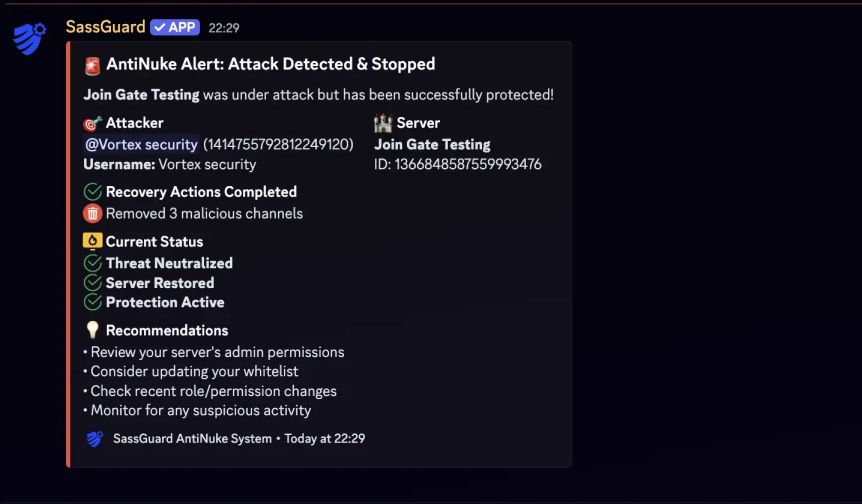Click the castle emoji beside Server
Image resolution: width=862 pixels, height=504 pixels.
pos(383,123)
